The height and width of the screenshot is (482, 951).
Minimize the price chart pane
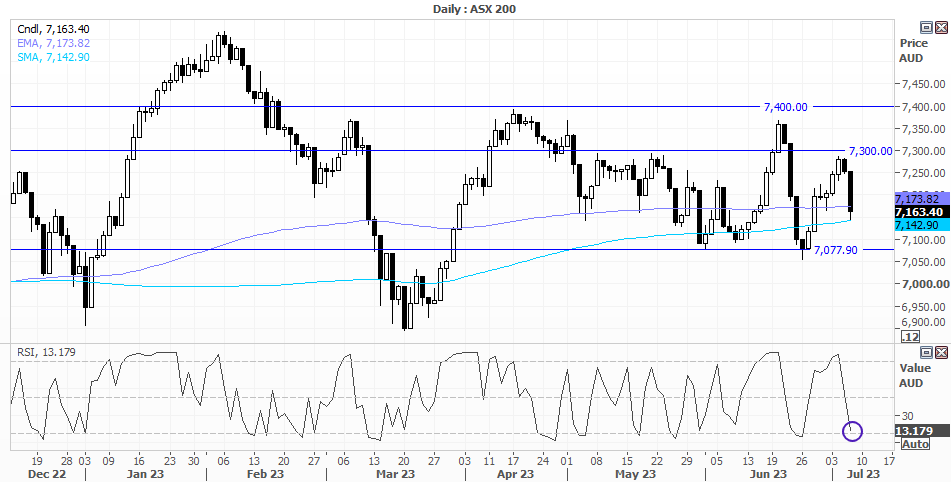[926, 27]
